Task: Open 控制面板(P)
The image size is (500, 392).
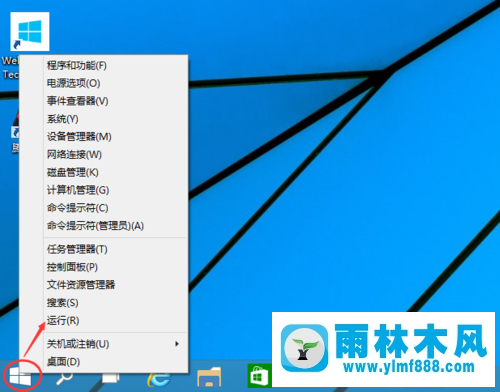Action: tap(104, 267)
